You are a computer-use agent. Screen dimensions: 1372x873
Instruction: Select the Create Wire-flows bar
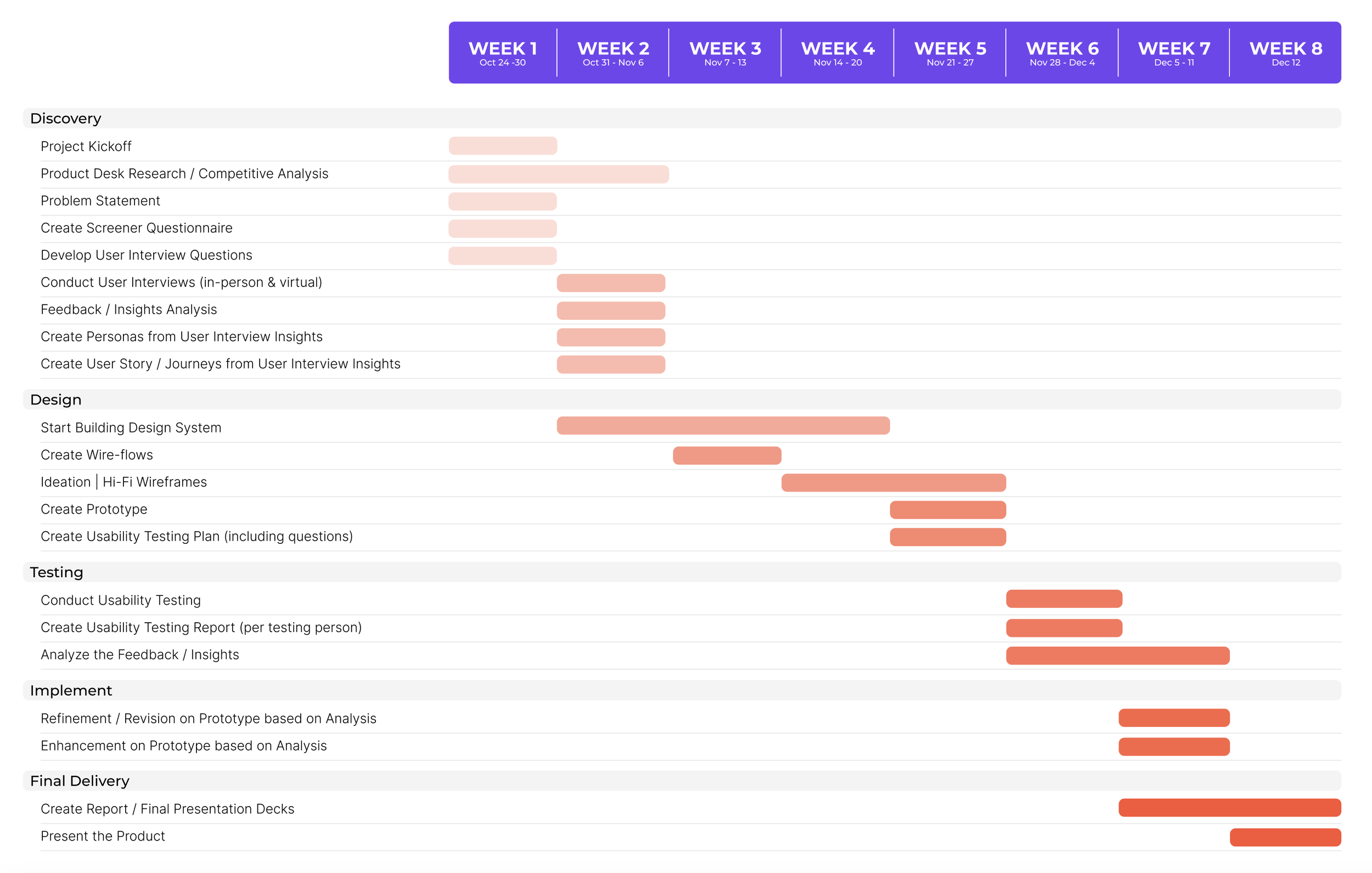click(x=727, y=456)
